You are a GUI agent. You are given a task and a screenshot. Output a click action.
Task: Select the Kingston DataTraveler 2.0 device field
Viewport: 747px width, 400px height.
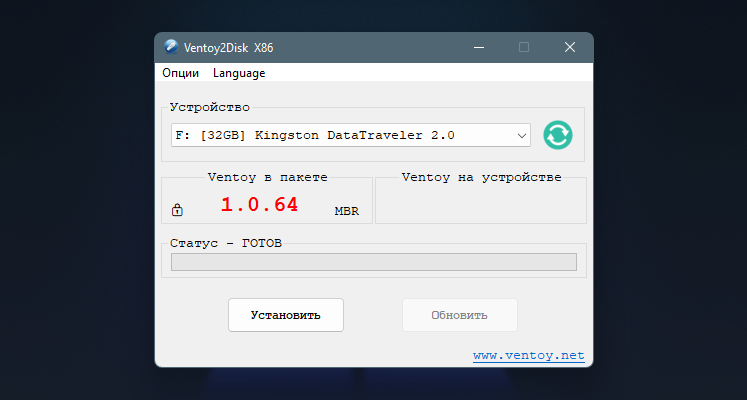(351, 135)
